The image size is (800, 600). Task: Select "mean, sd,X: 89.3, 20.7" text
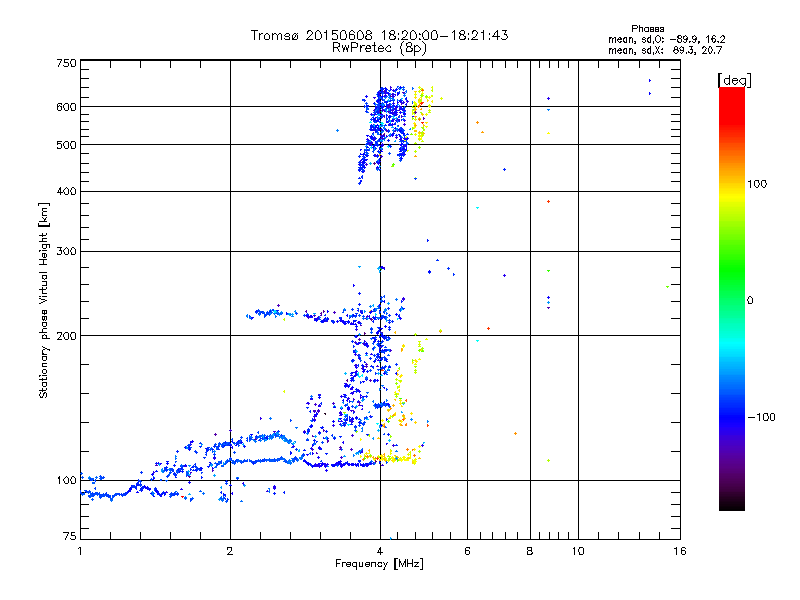click(665, 50)
